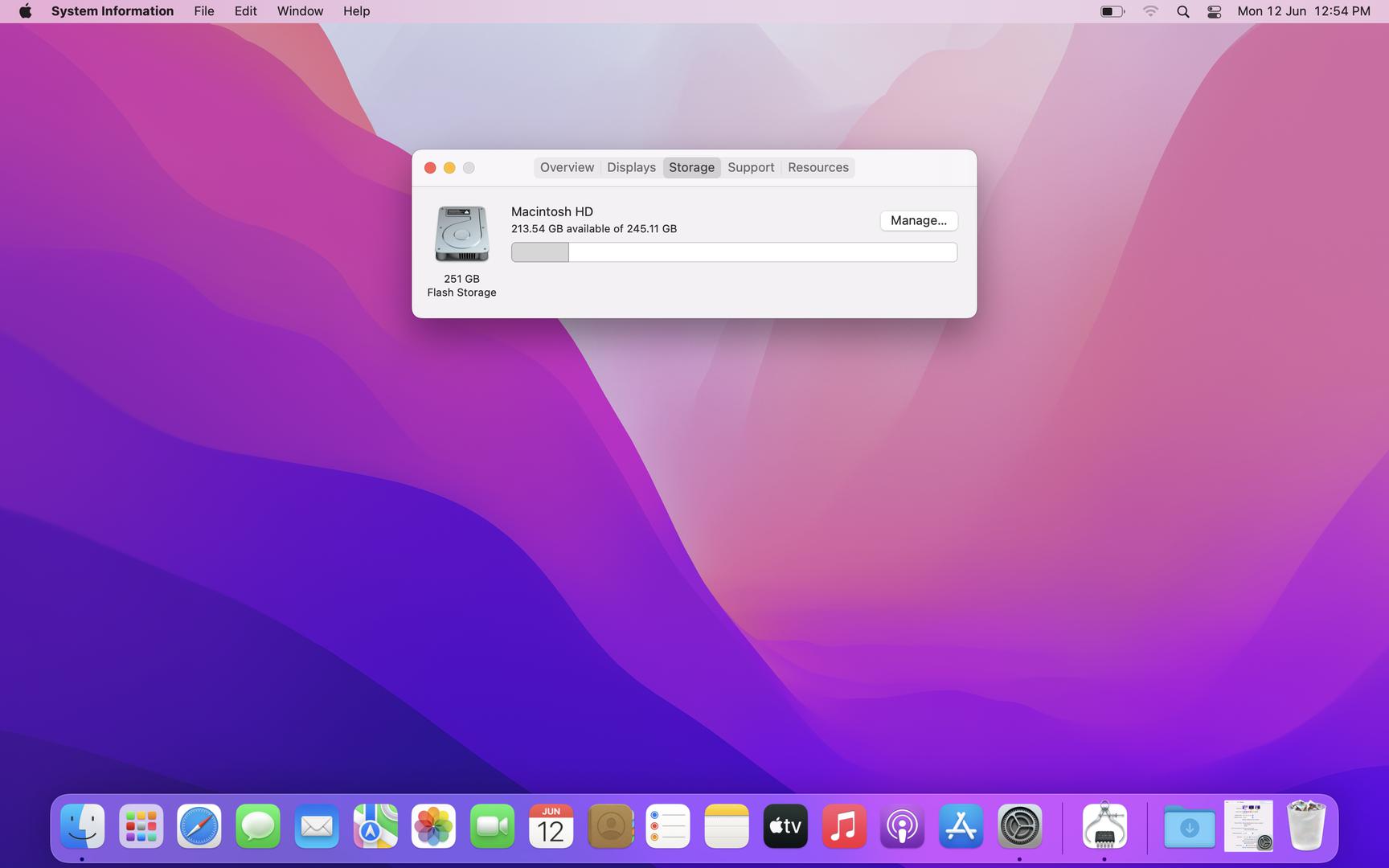Open Notes app in Dock
The height and width of the screenshot is (868, 1389).
[x=727, y=826]
